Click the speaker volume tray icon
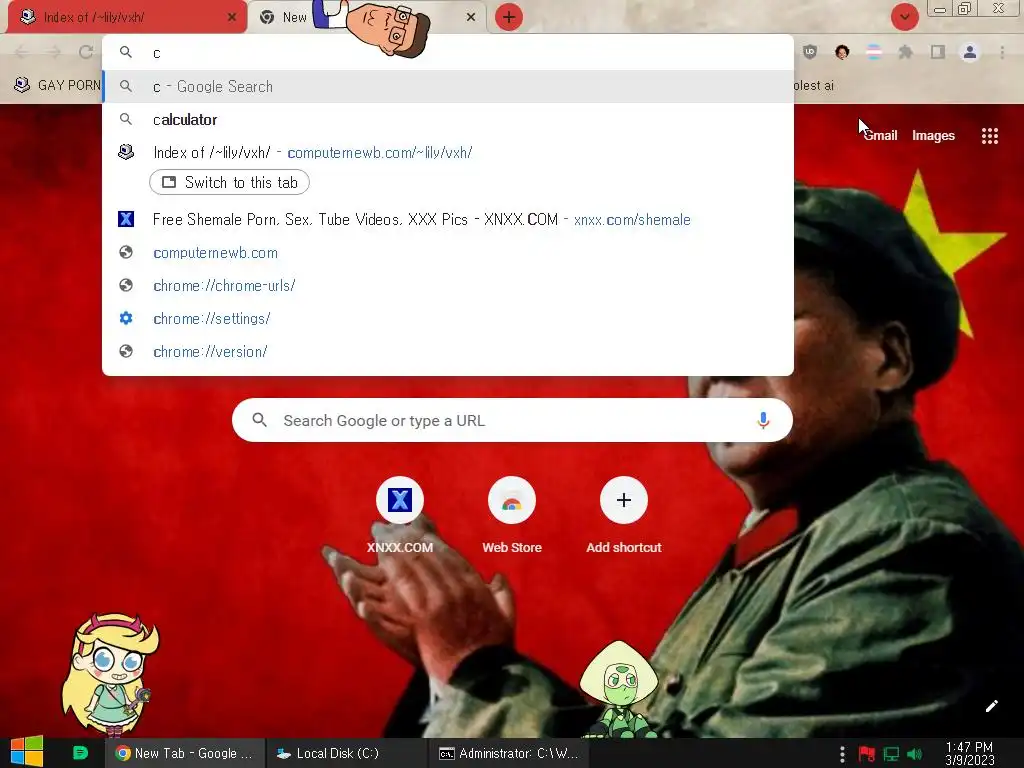The height and width of the screenshot is (768, 1024). (x=915, y=754)
